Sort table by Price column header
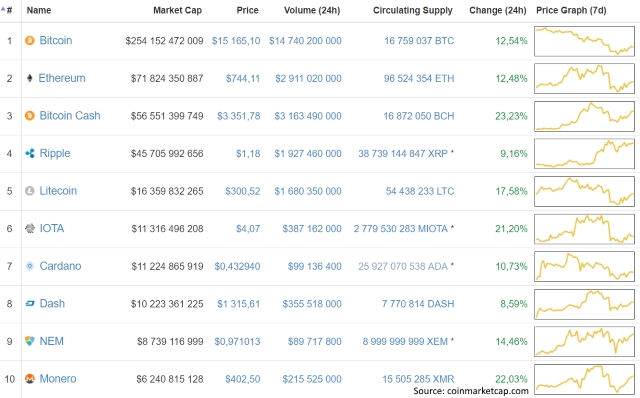This screenshot has width=640, height=398. pyautogui.click(x=247, y=10)
